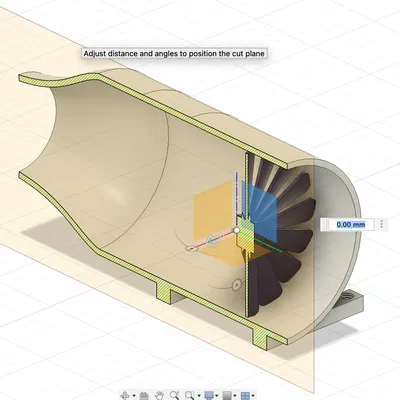Click the blue distance arrow manipulator
Viewport: 400px width, 400px height.
(212, 240)
